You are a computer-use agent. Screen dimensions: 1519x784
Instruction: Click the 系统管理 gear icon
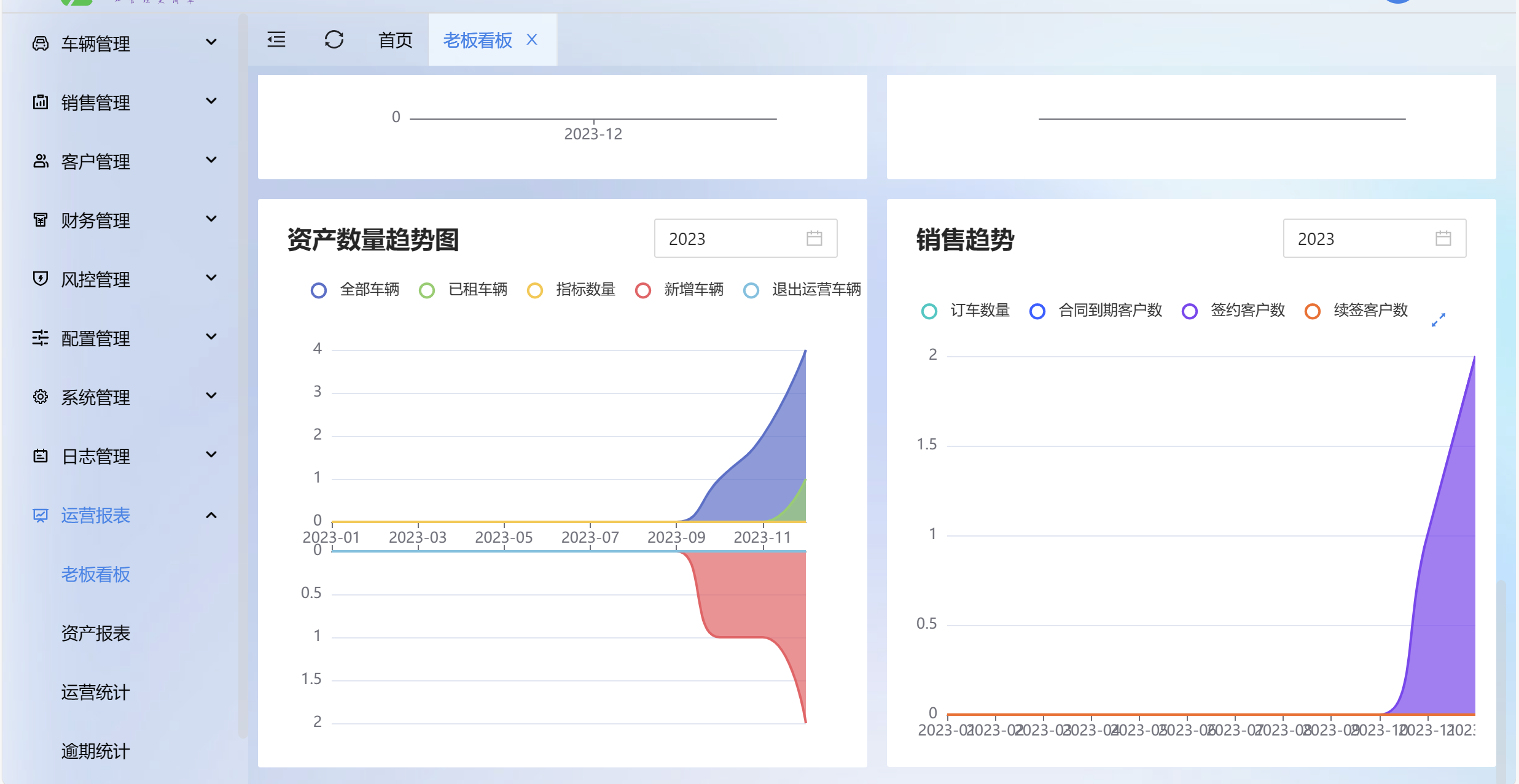point(41,397)
